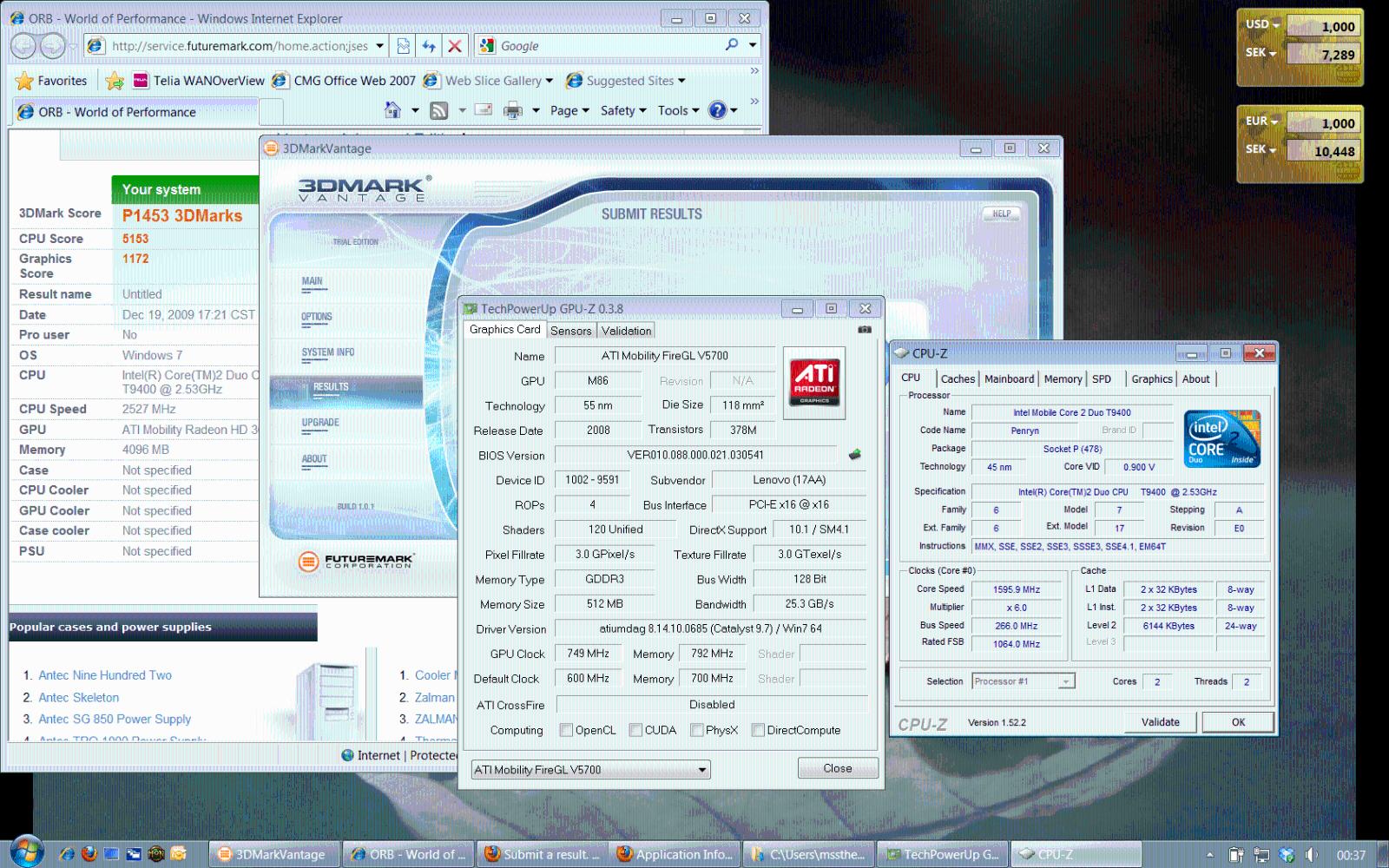1389x868 pixels.
Task: Click the ATI Radeon logo in GPU-Z
Action: pyautogui.click(x=814, y=383)
